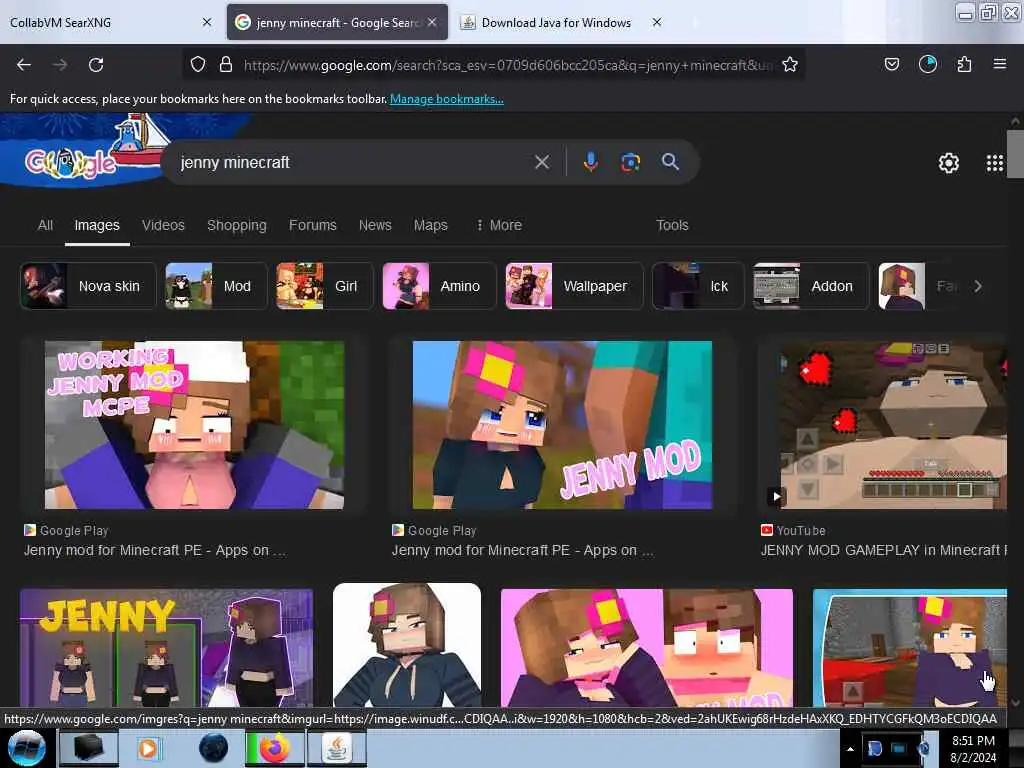Open the More search categories menu
Screen dimensions: 1024x768
point(499,225)
